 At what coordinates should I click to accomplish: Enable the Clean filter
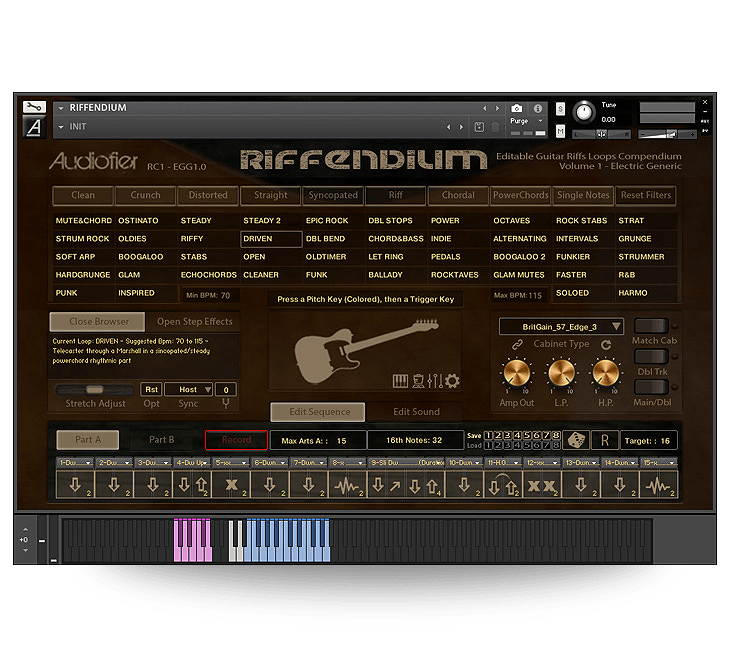(x=83, y=196)
